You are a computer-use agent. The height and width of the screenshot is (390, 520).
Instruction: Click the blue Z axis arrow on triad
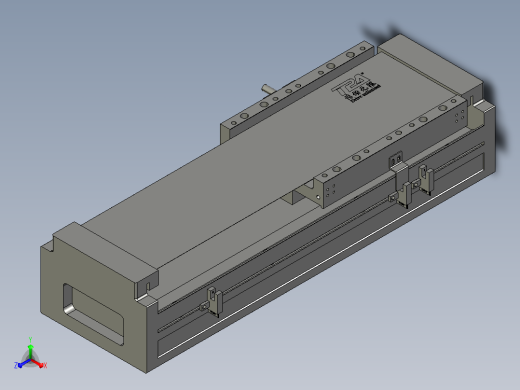(21, 364)
